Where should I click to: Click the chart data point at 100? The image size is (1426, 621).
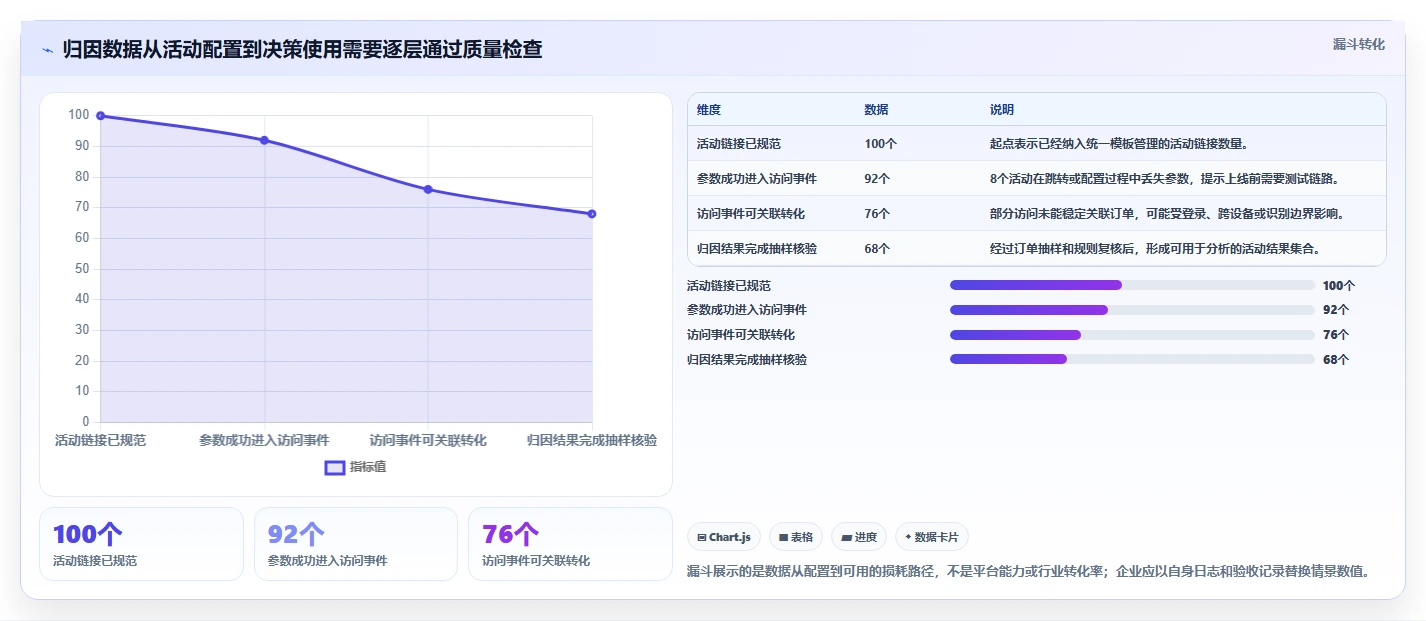coord(101,116)
